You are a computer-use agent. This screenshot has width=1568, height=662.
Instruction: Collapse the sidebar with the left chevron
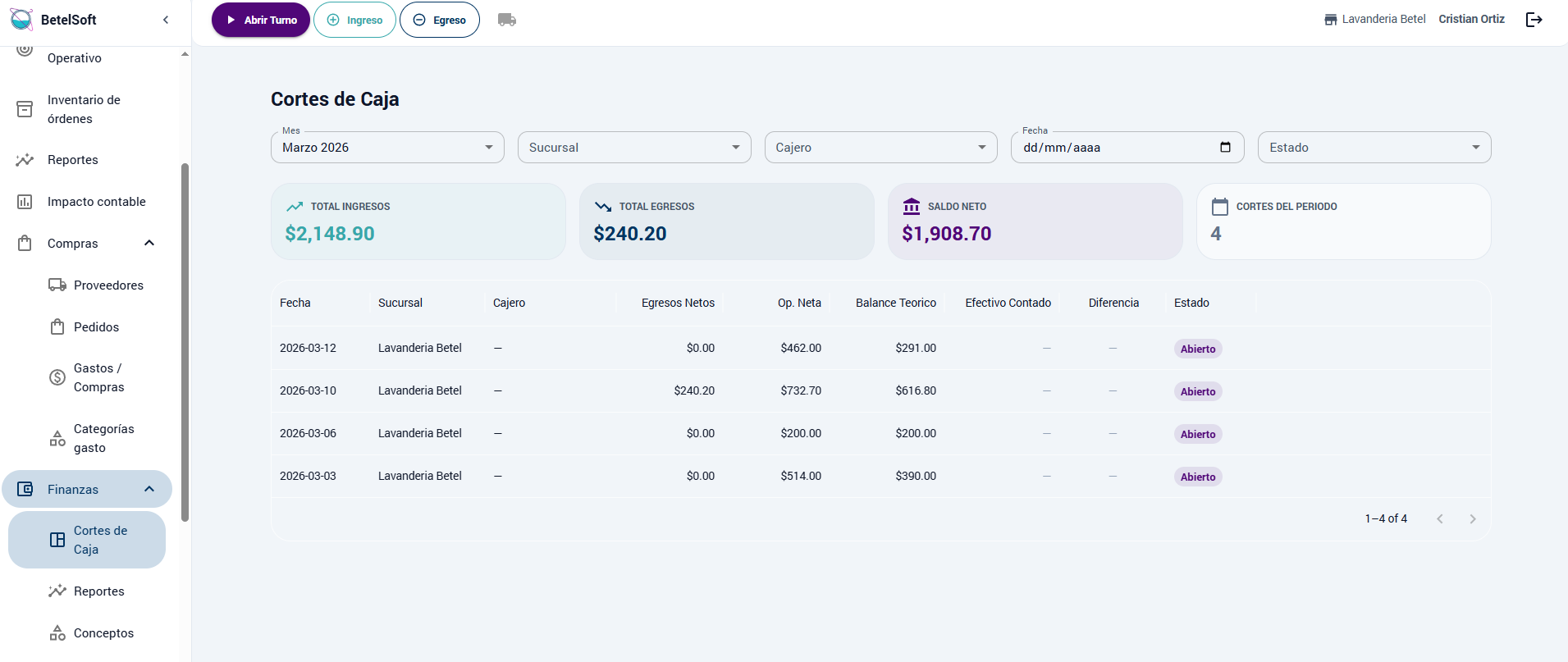[x=166, y=20]
